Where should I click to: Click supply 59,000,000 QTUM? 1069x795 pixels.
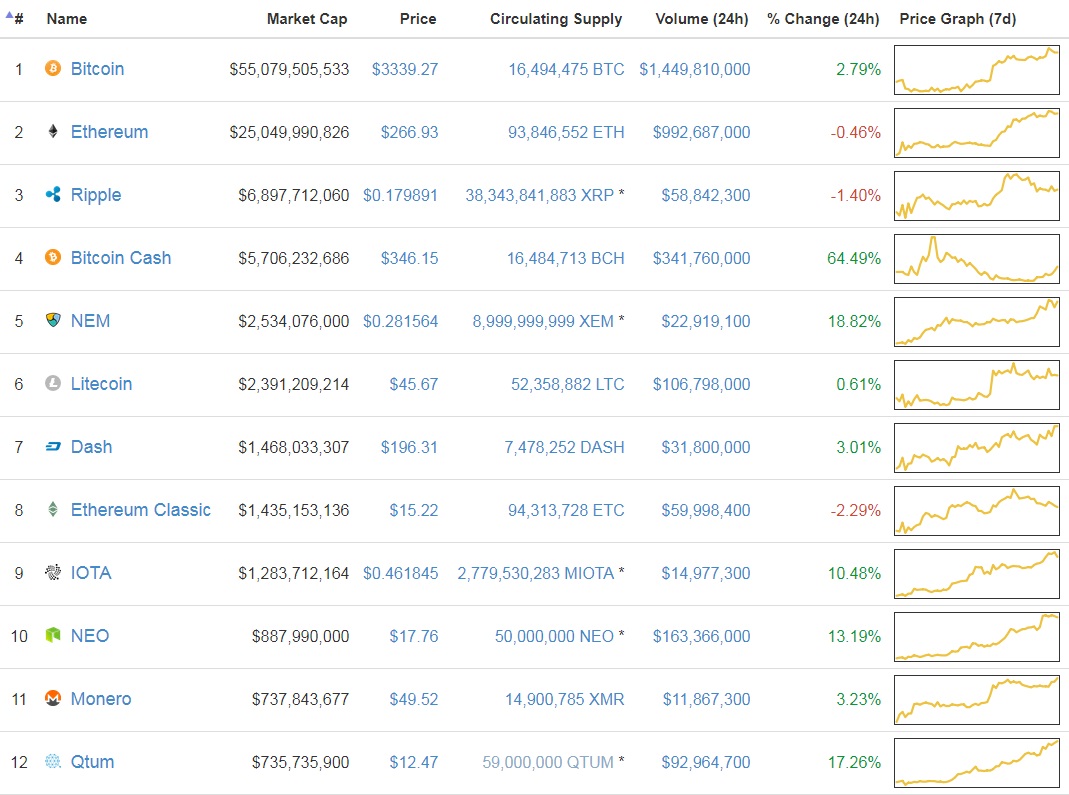(x=548, y=762)
